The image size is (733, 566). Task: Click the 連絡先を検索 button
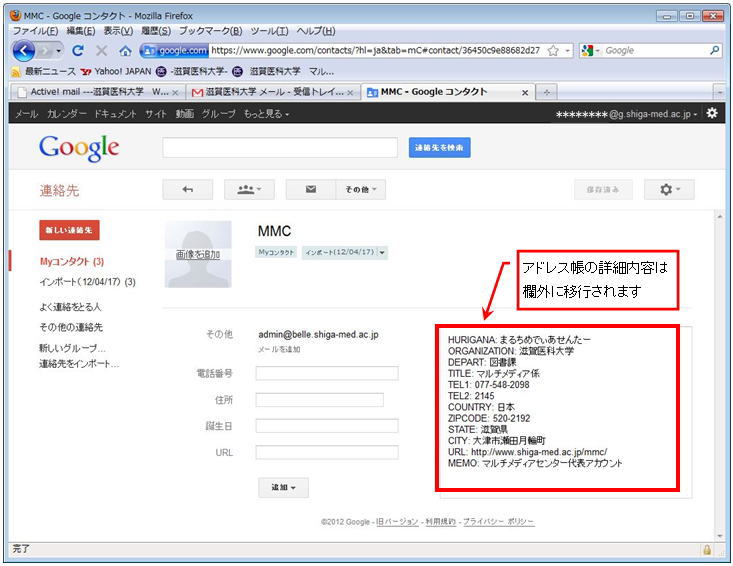(439, 147)
